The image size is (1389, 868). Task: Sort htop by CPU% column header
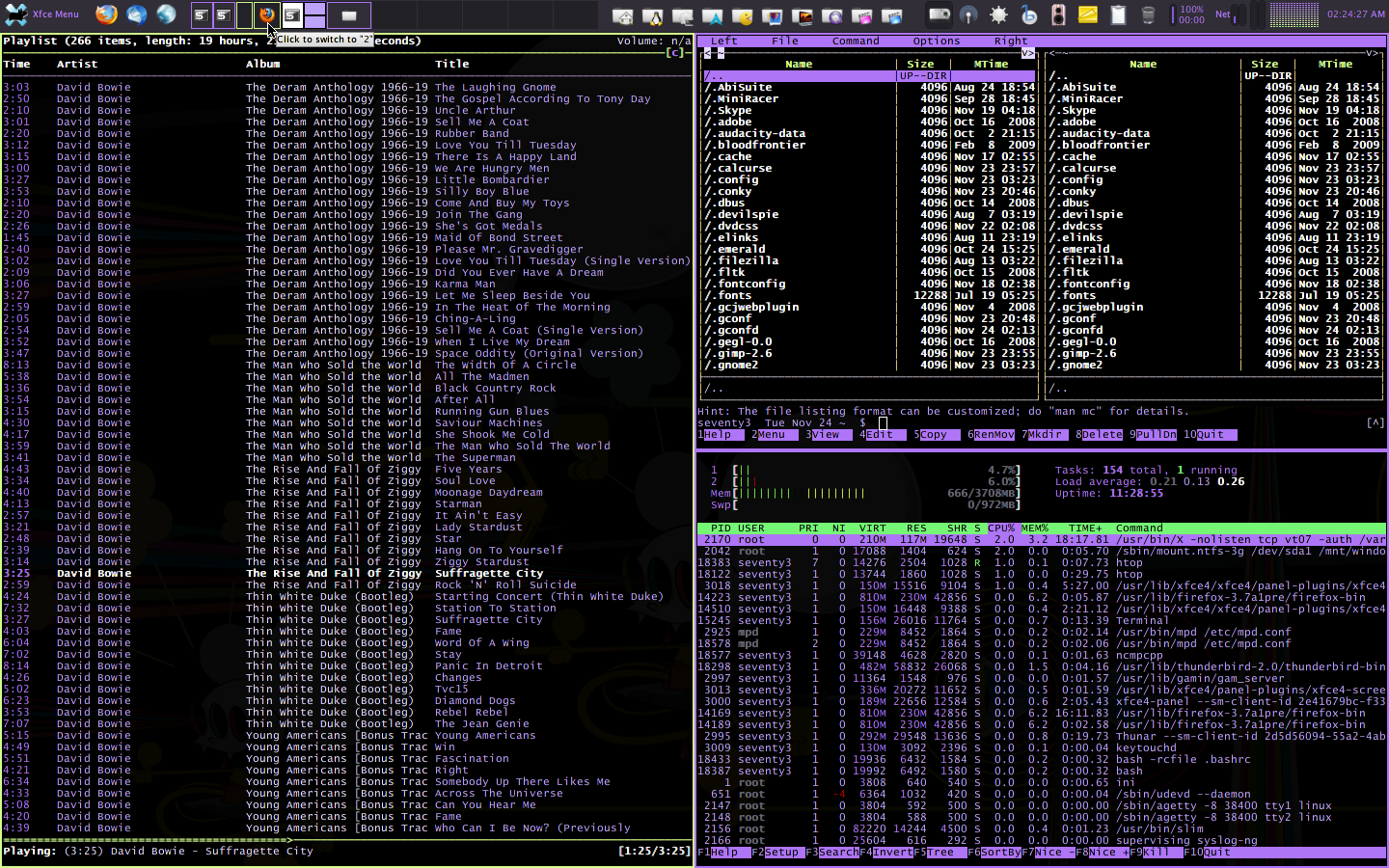tap(1001, 529)
